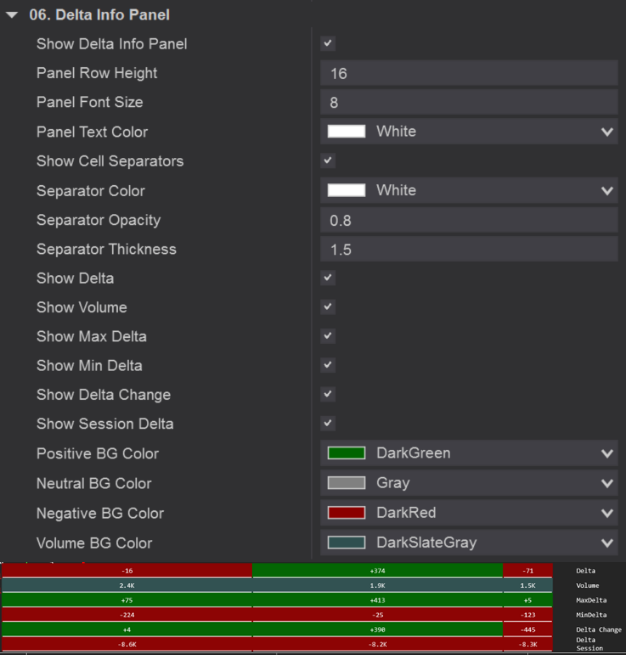Edit the Panel Font Size value field
The height and width of the screenshot is (656, 626).
tap(468, 103)
